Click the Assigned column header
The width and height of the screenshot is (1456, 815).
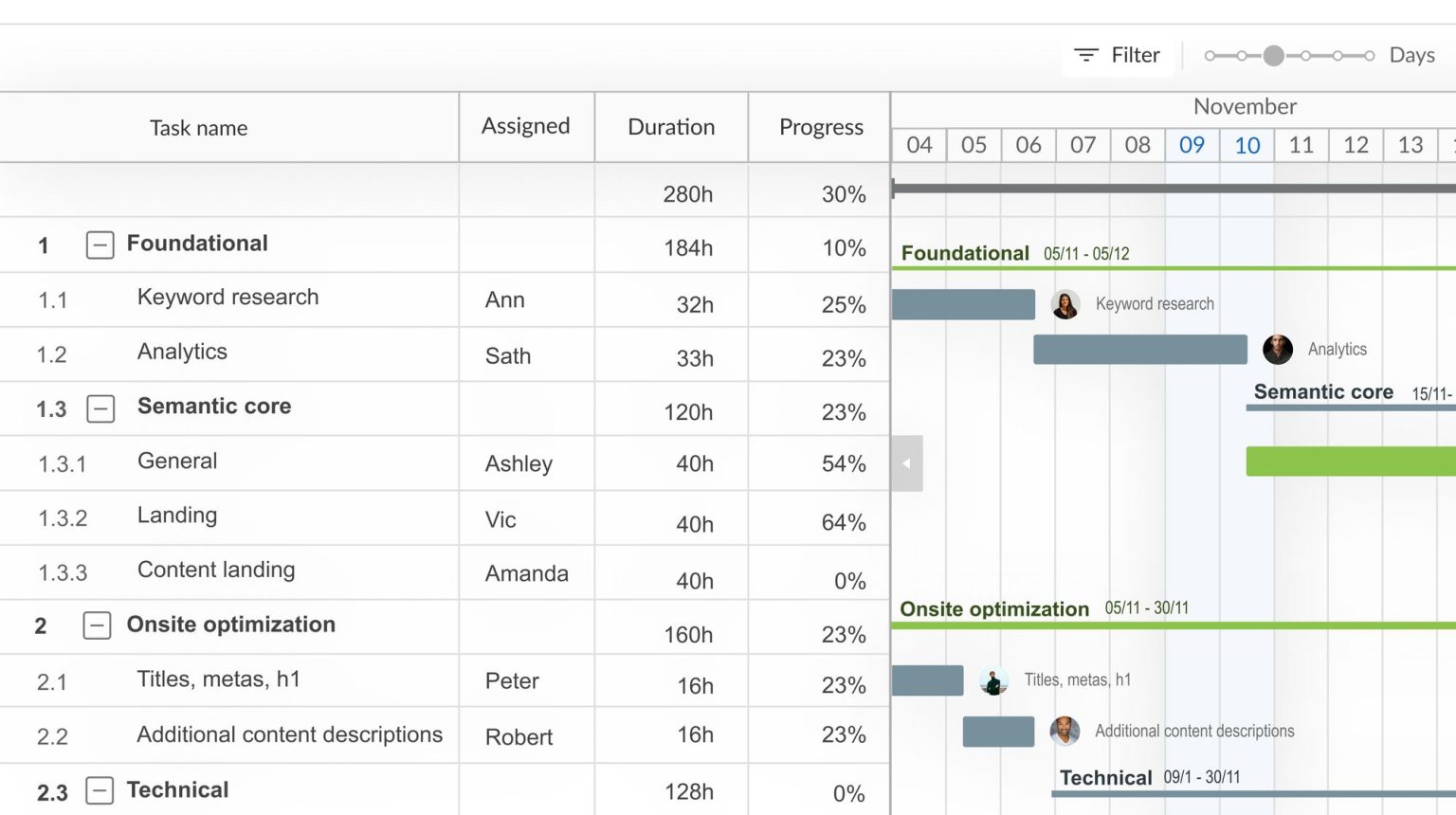pos(525,126)
